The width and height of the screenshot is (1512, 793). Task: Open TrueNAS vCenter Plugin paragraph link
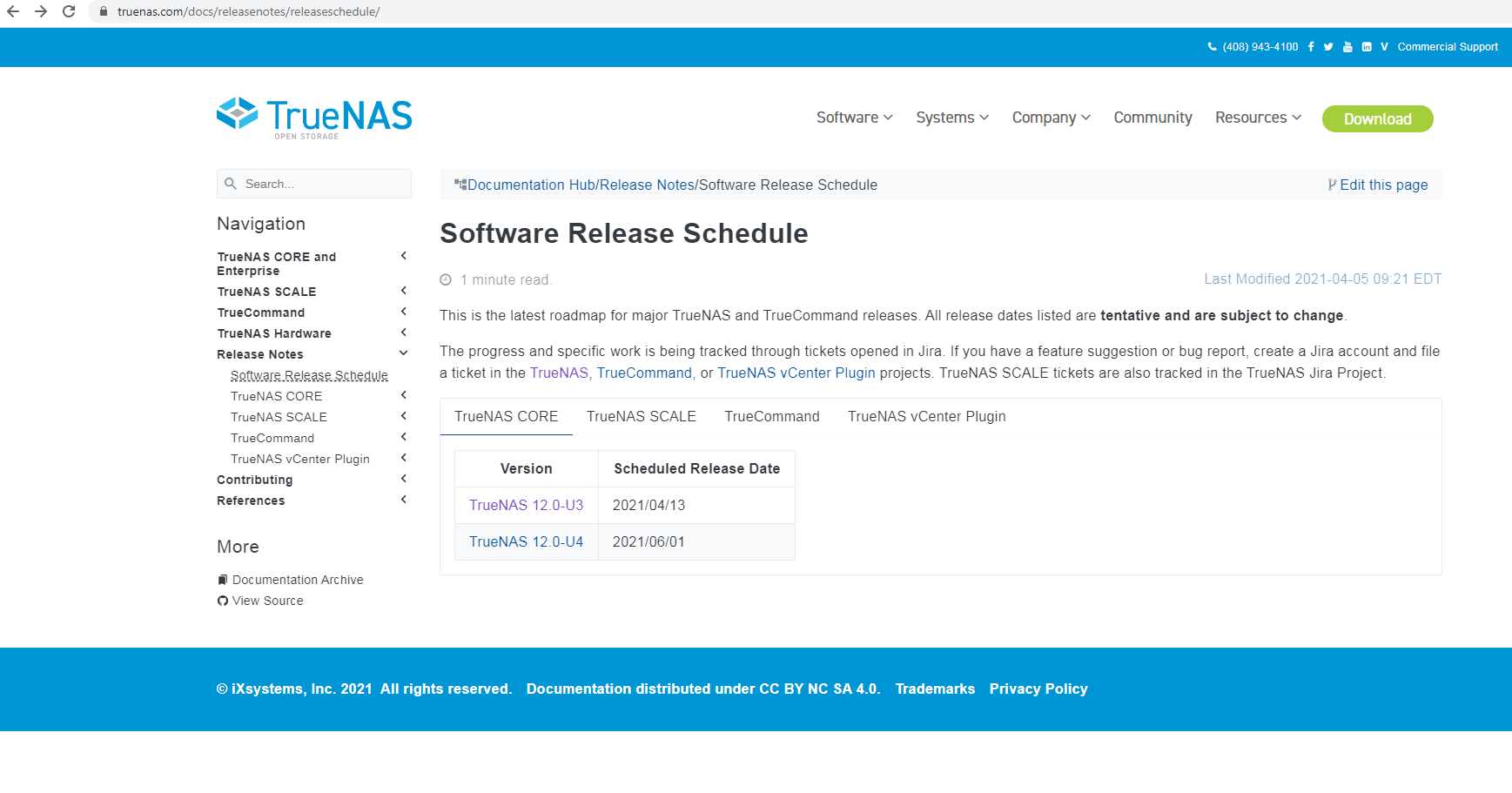pyautogui.click(x=796, y=373)
